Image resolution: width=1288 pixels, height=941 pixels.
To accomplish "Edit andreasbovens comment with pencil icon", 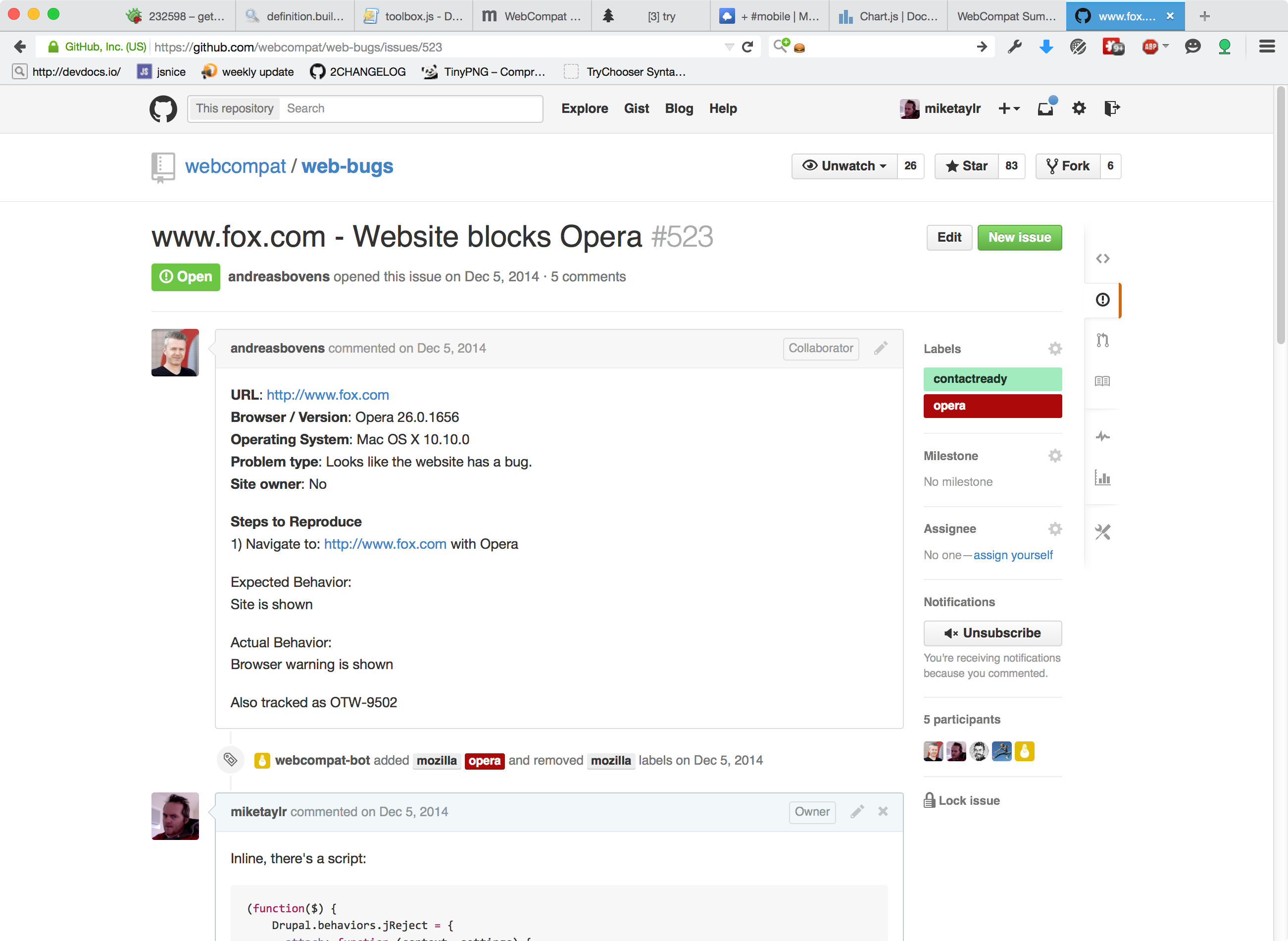I will tap(881, 348).
